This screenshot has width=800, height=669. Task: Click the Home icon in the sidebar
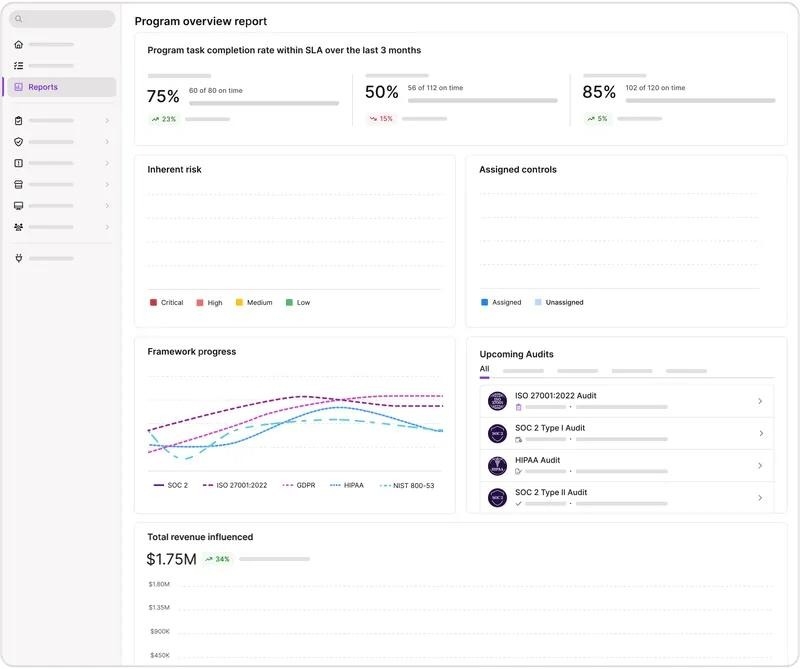[x=19, y=44]
